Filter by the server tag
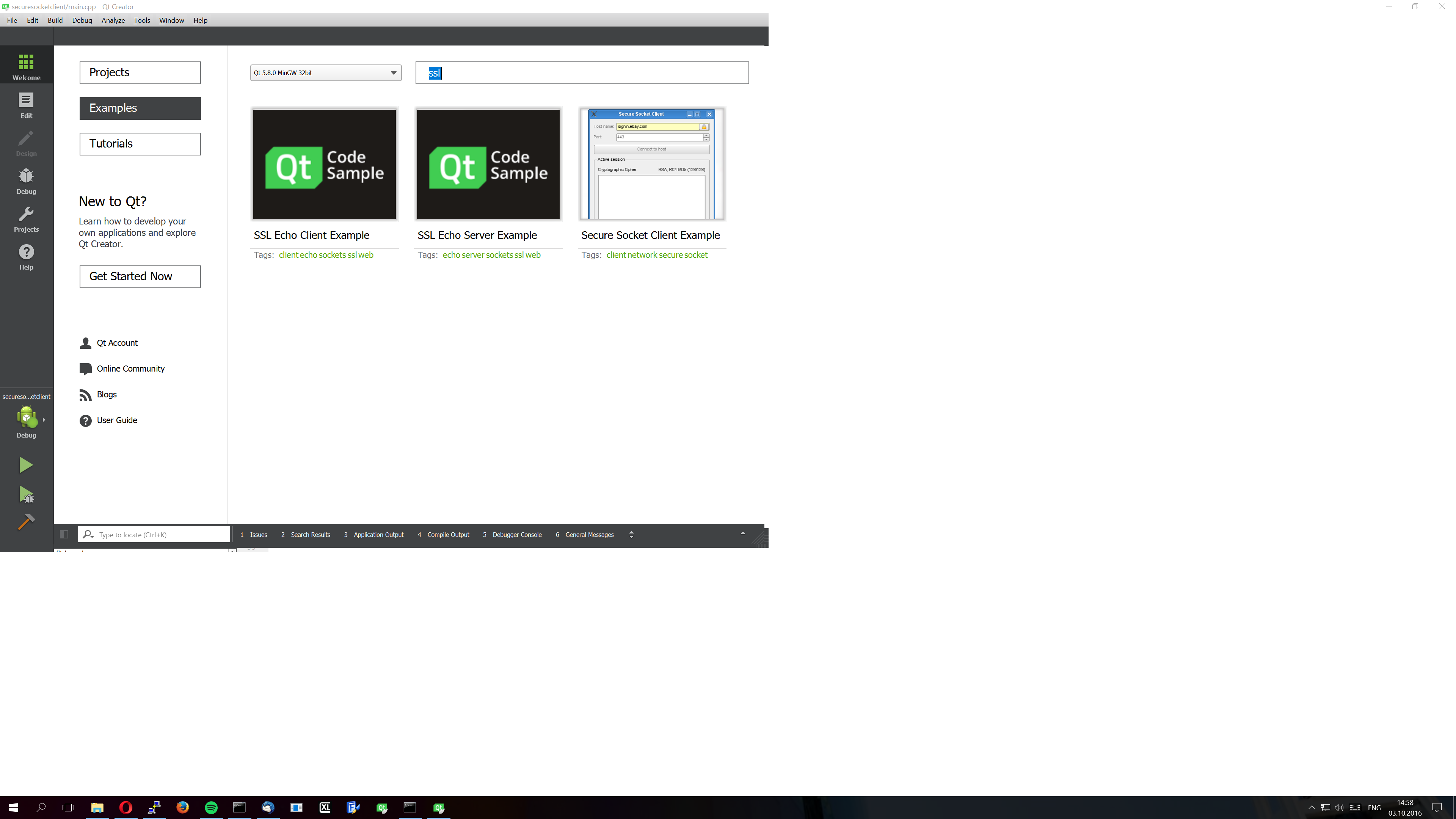 click(x=473, y=255)
